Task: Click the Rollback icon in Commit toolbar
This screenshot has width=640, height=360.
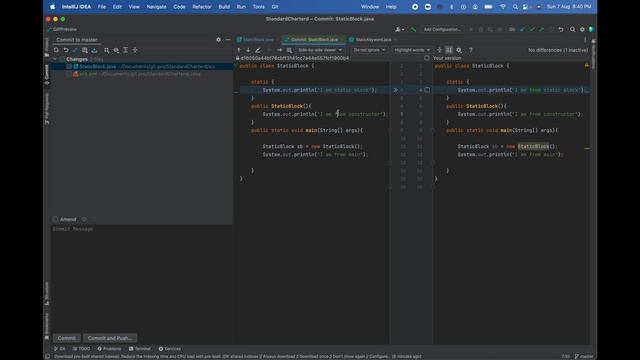Action: point(66,50)
